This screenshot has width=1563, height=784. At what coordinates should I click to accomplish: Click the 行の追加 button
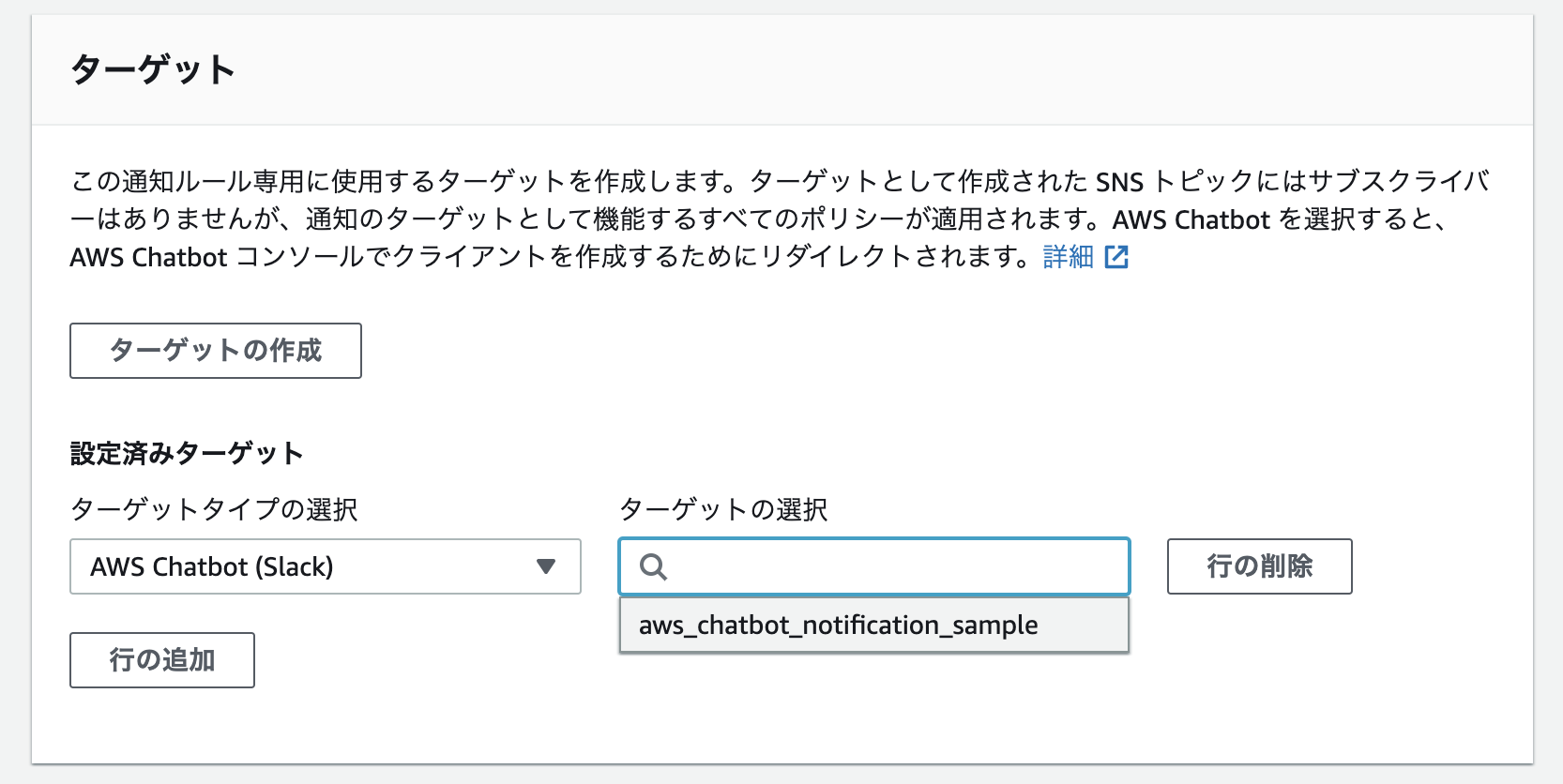[x=161, y=660]
